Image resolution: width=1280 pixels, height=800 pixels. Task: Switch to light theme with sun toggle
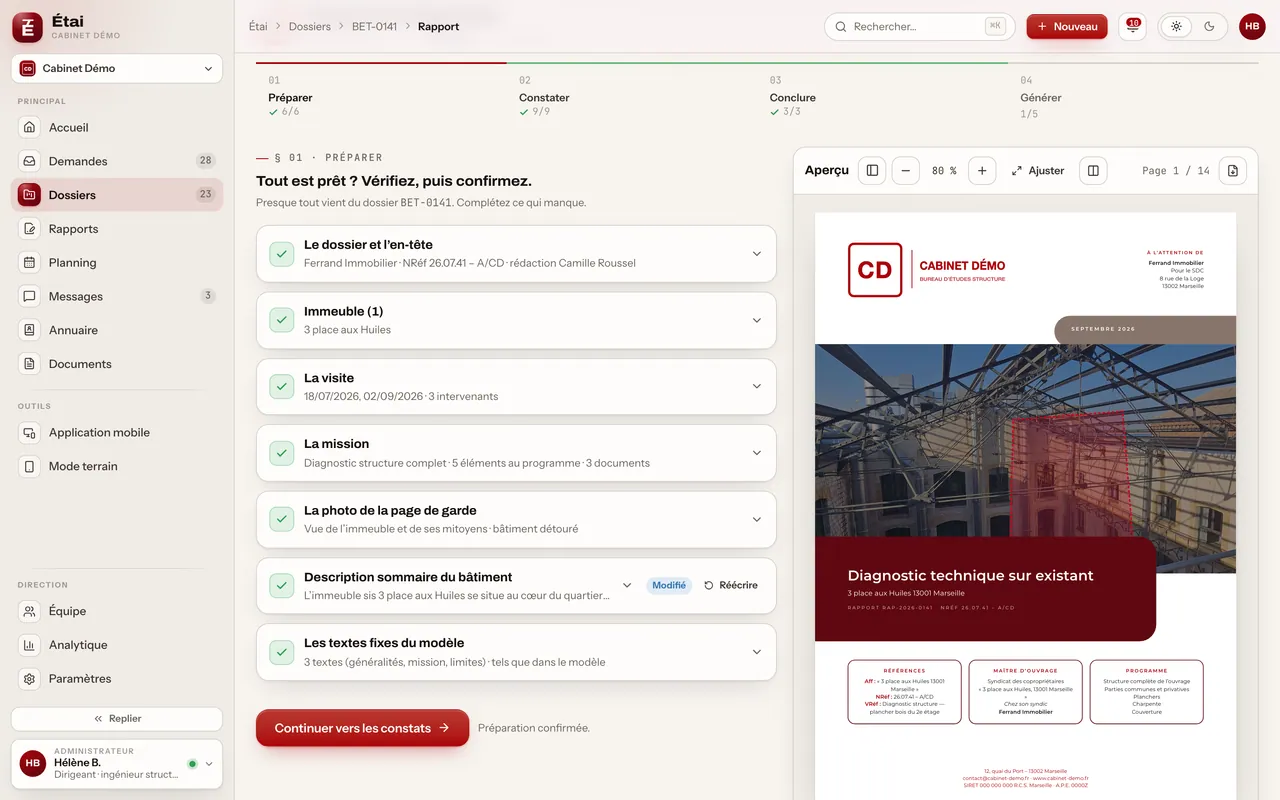click(1176, 27)
